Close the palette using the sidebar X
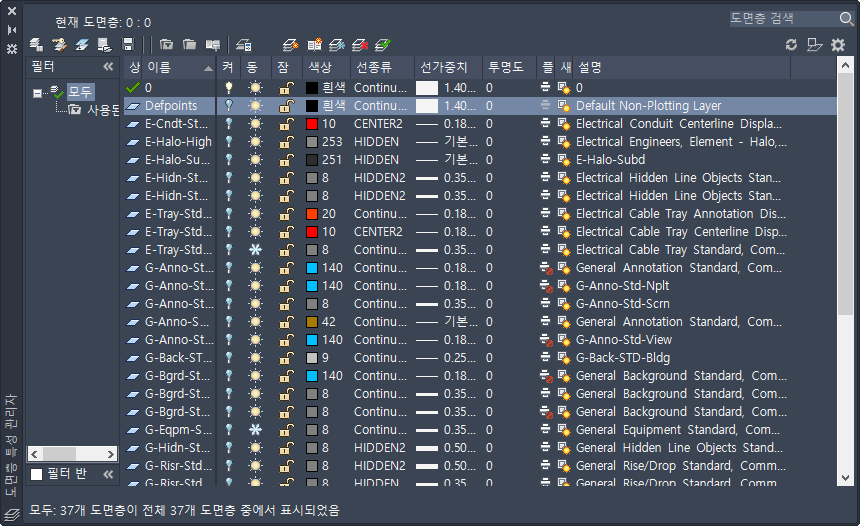The image size is (860, 526). 12,11
